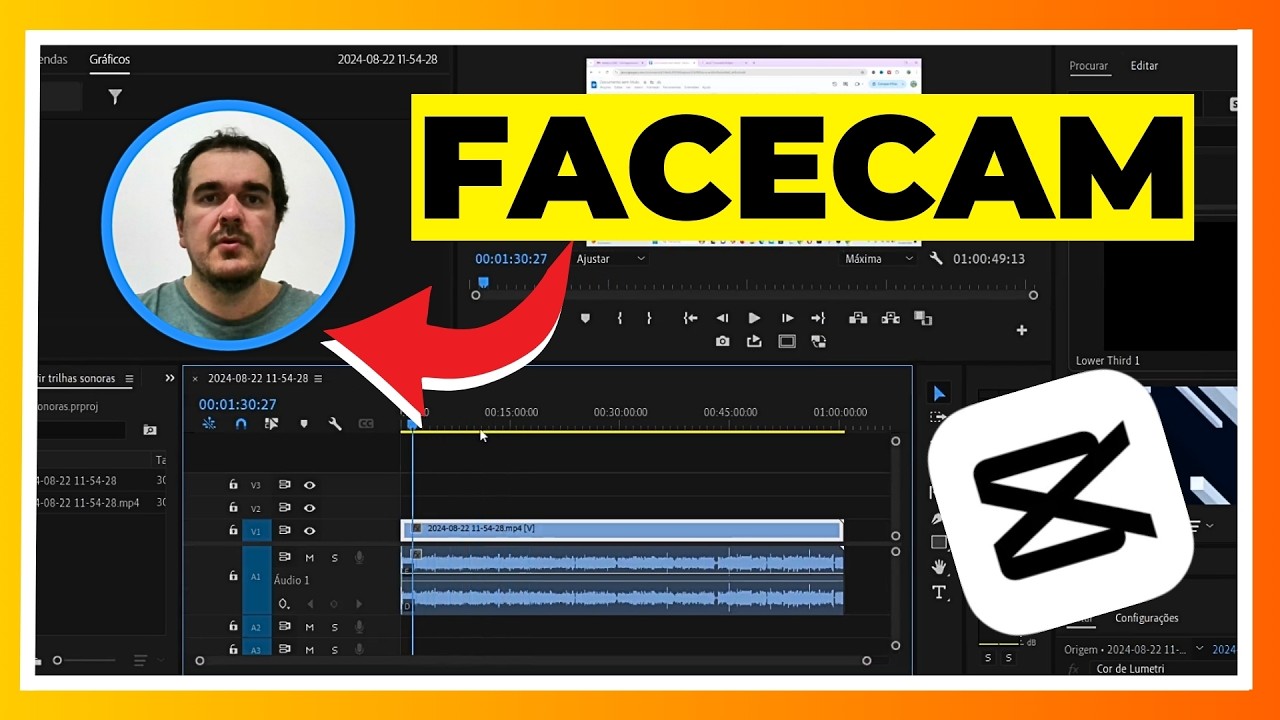1280x720 pixels.
Task: Solo audio track A2
Action: pyautogui.click(x=334, y=627)
